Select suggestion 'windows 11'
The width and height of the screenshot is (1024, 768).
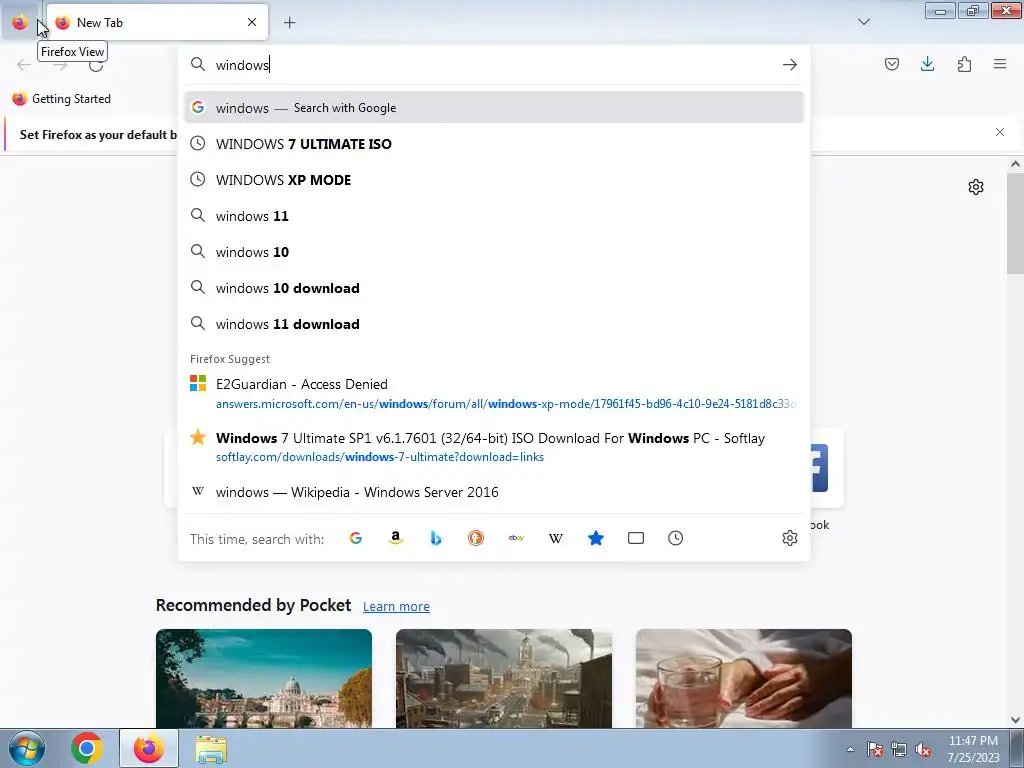[x=494, y=216]
